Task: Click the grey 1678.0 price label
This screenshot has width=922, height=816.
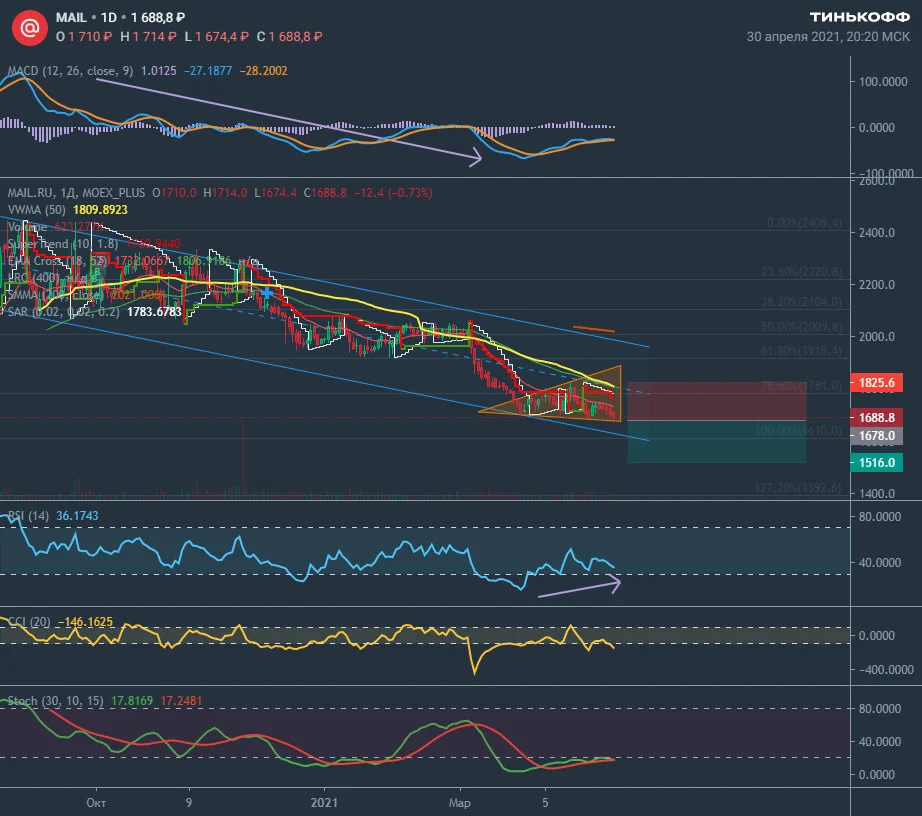Action: 877,436
